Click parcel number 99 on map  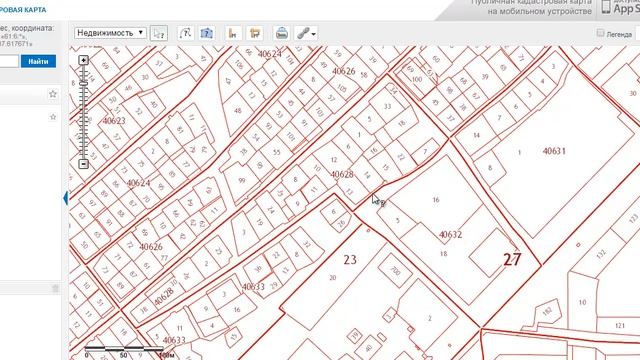point(242,180)
